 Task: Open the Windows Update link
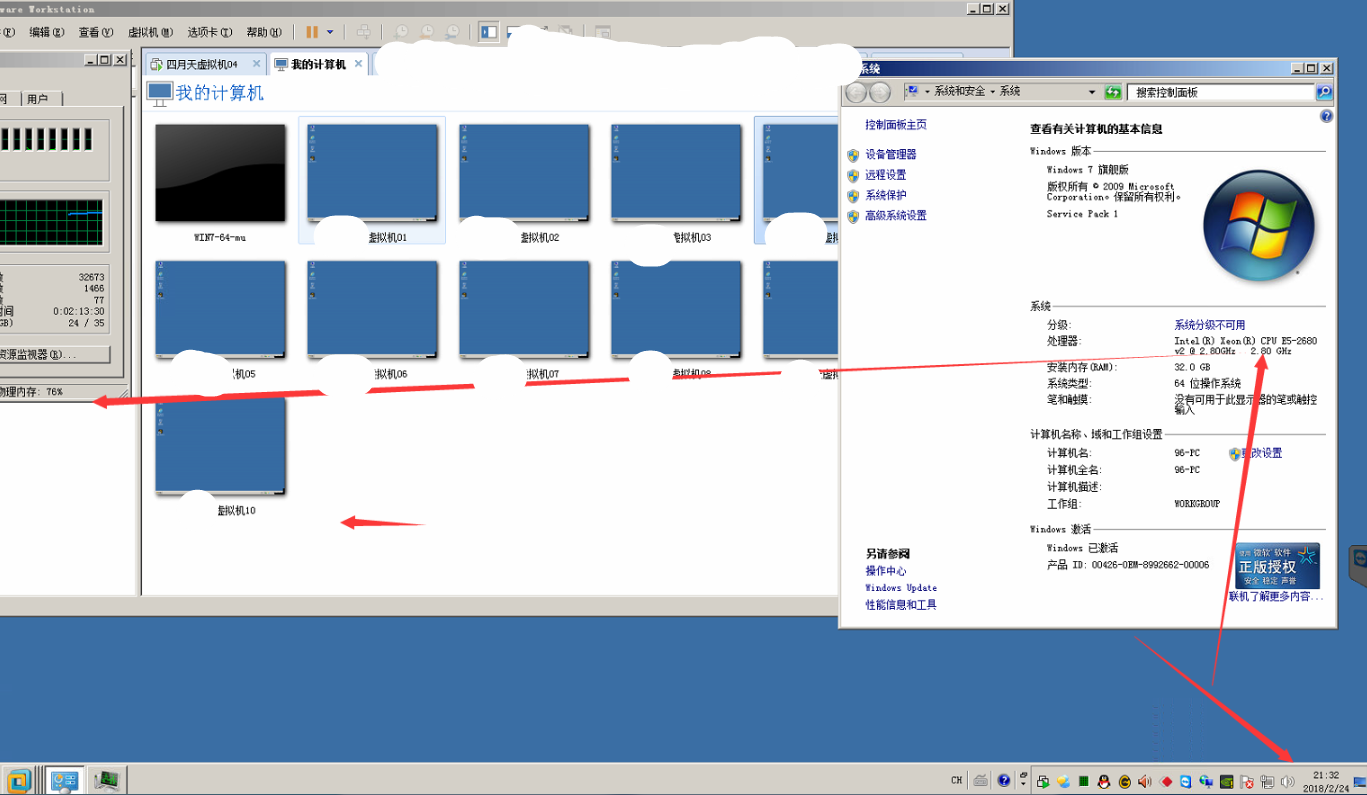click(901, 588)
